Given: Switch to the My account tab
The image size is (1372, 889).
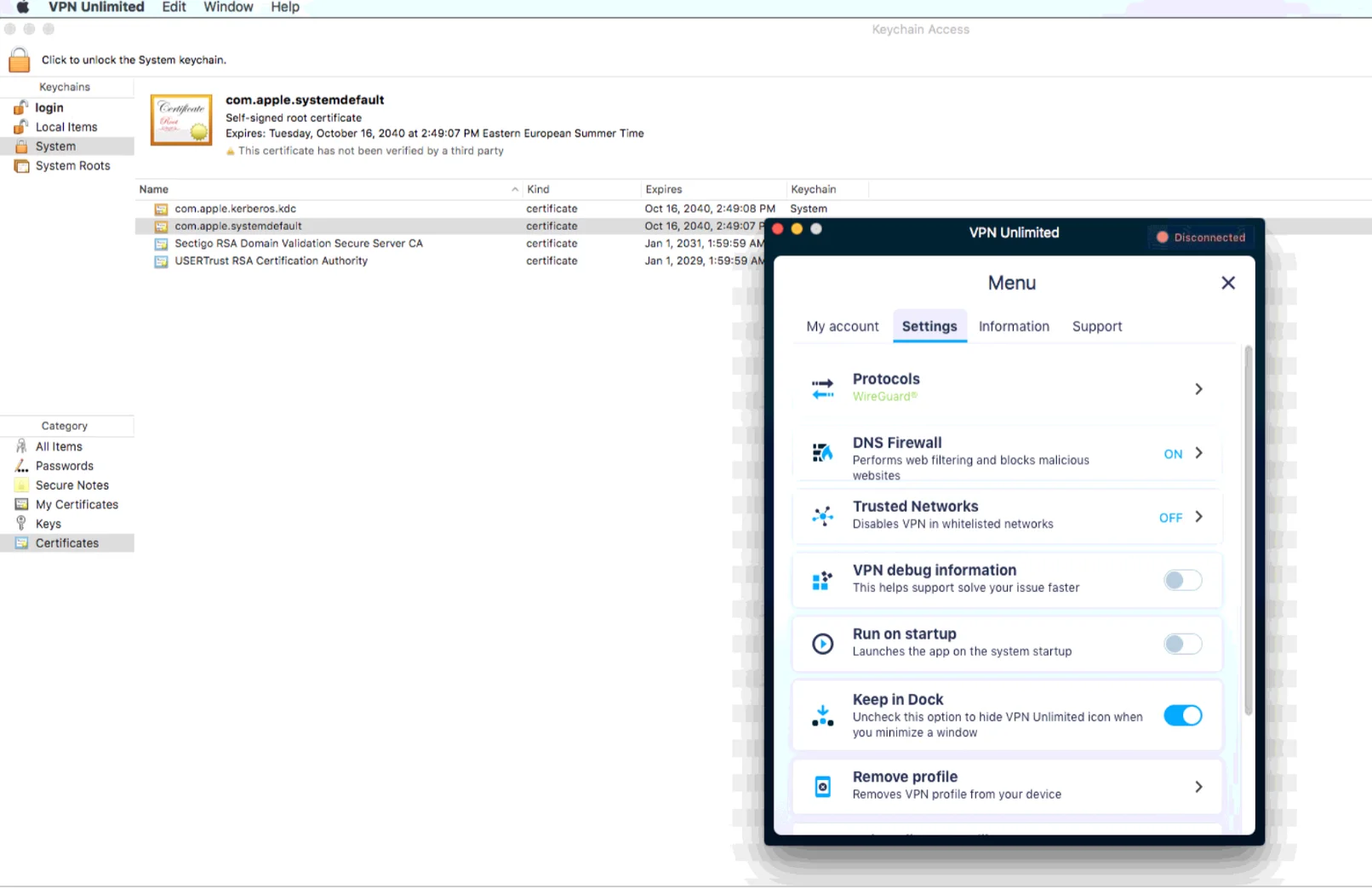Looking at the screenshot, I should coord(842,326).
